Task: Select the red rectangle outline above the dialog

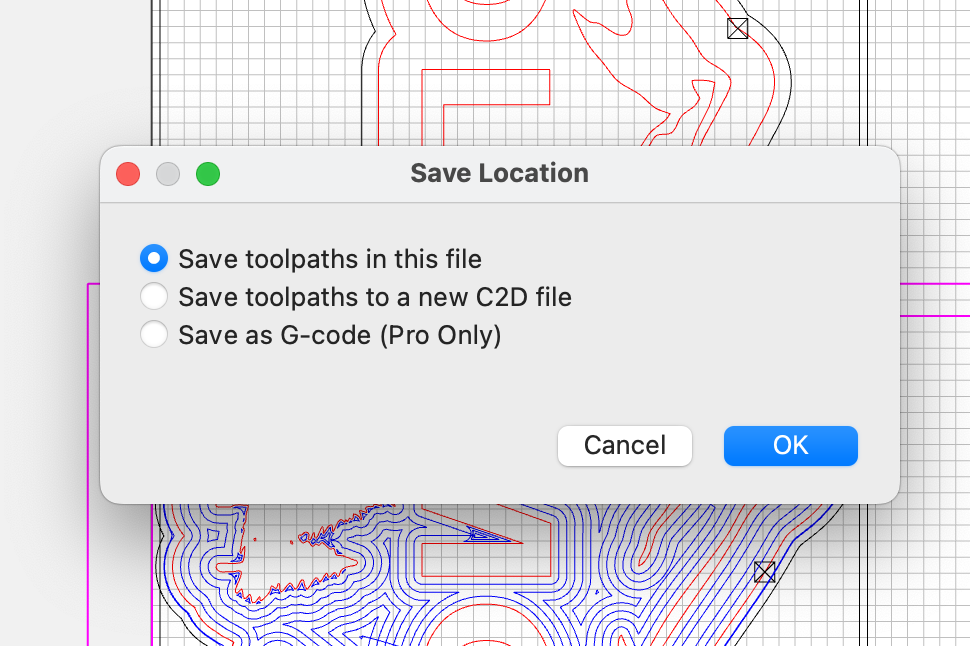Action: pos(486,70)
